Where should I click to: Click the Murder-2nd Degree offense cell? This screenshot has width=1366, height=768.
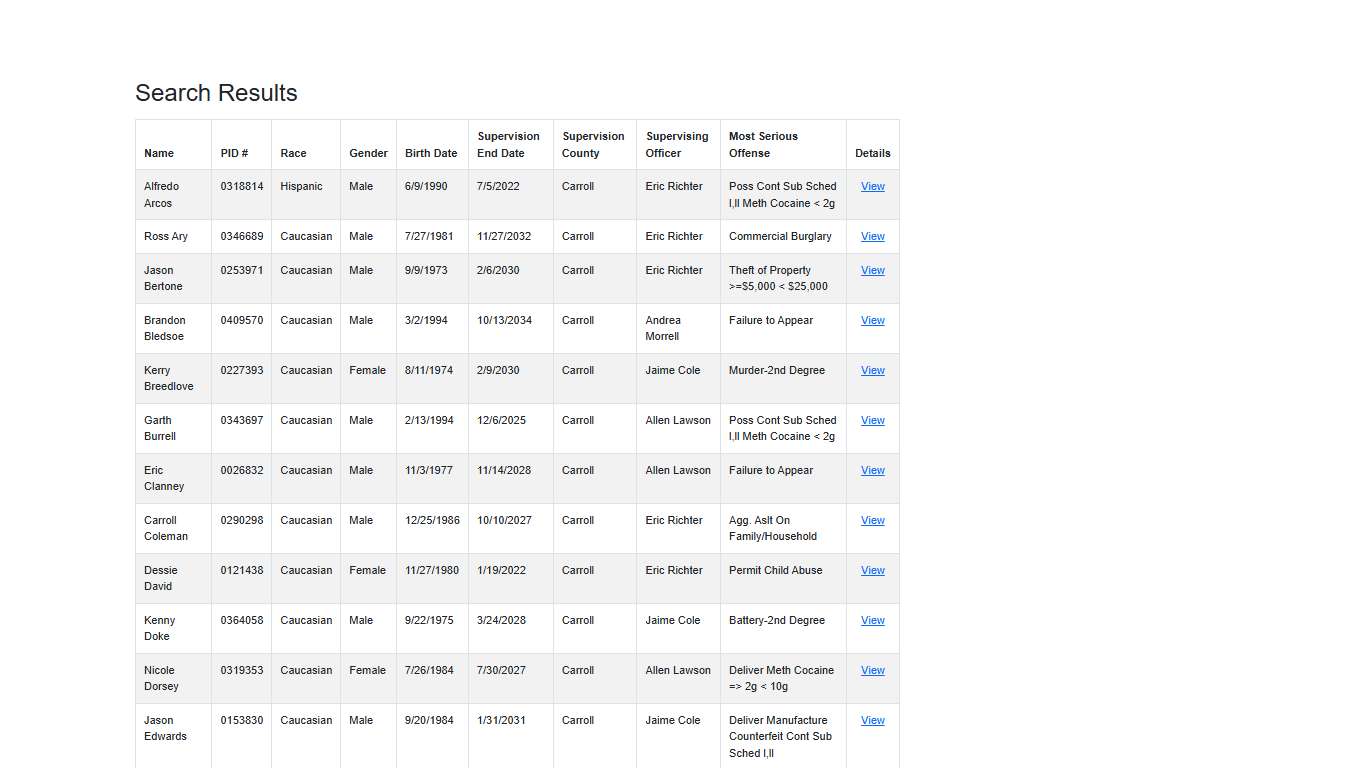777,371
